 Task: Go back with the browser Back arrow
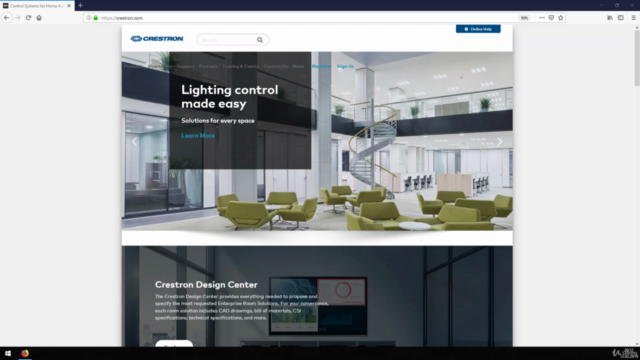7,18
